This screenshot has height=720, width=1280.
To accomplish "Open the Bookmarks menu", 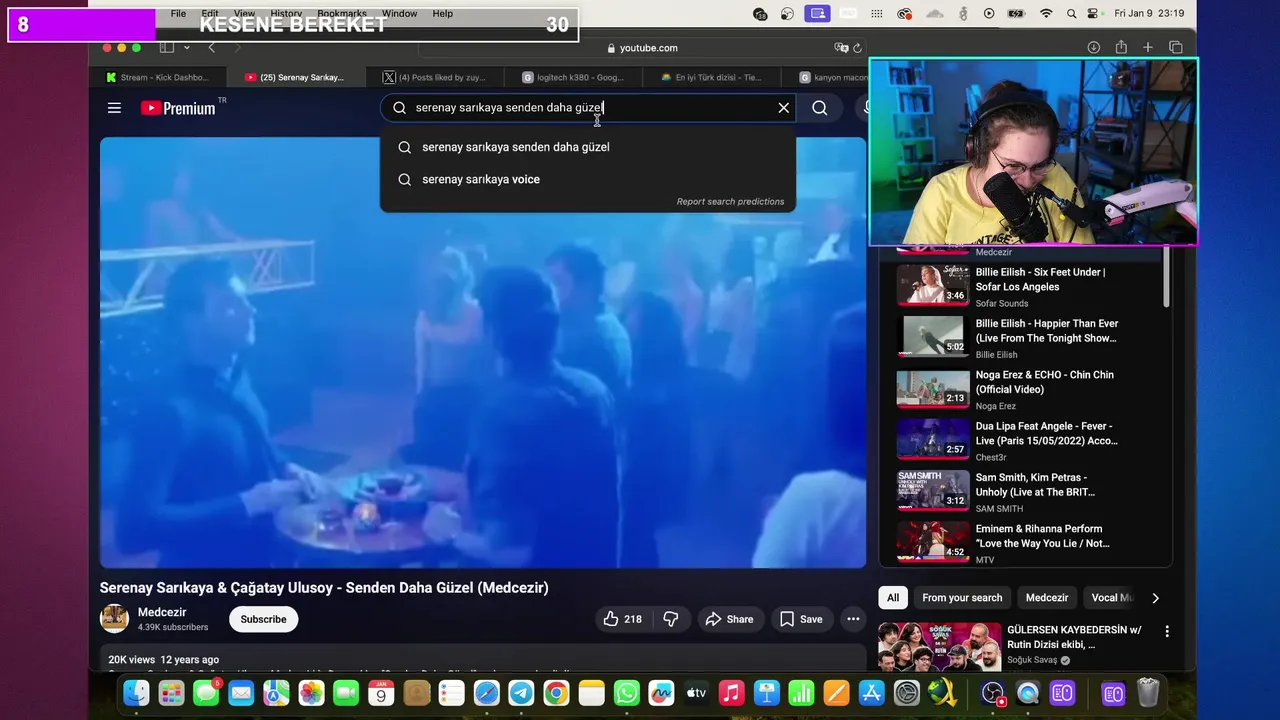I will point(342,14).
